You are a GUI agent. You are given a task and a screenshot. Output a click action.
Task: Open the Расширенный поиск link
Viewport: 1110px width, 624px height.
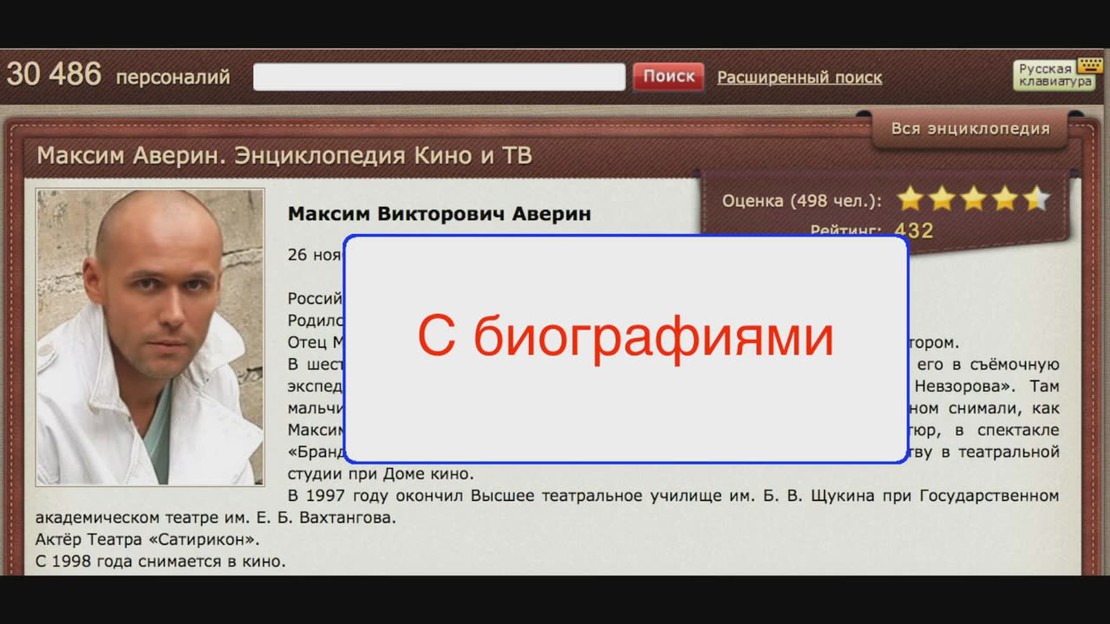[799, 77]
